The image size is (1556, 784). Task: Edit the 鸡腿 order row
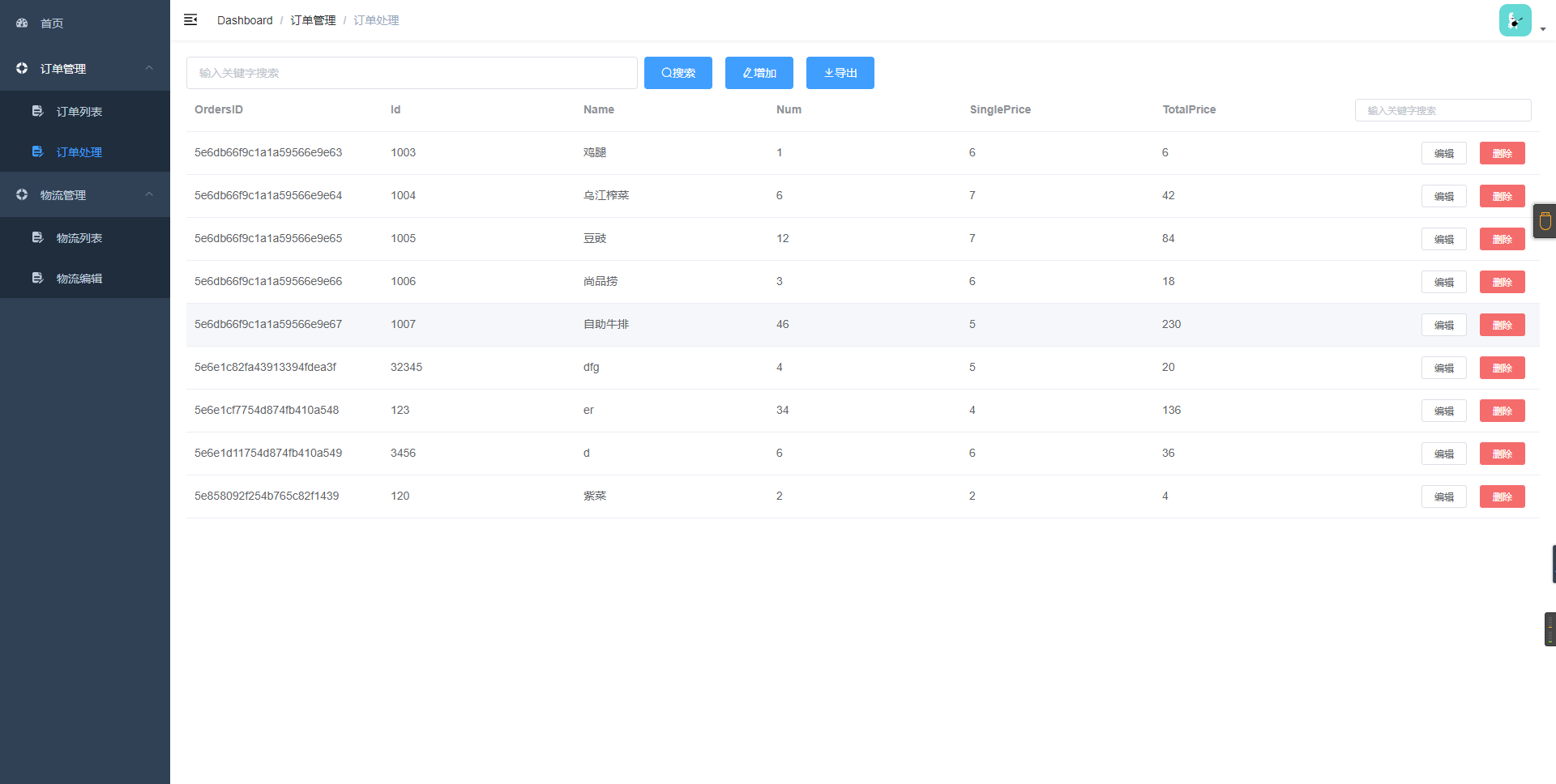click(x=1444, y=153)
